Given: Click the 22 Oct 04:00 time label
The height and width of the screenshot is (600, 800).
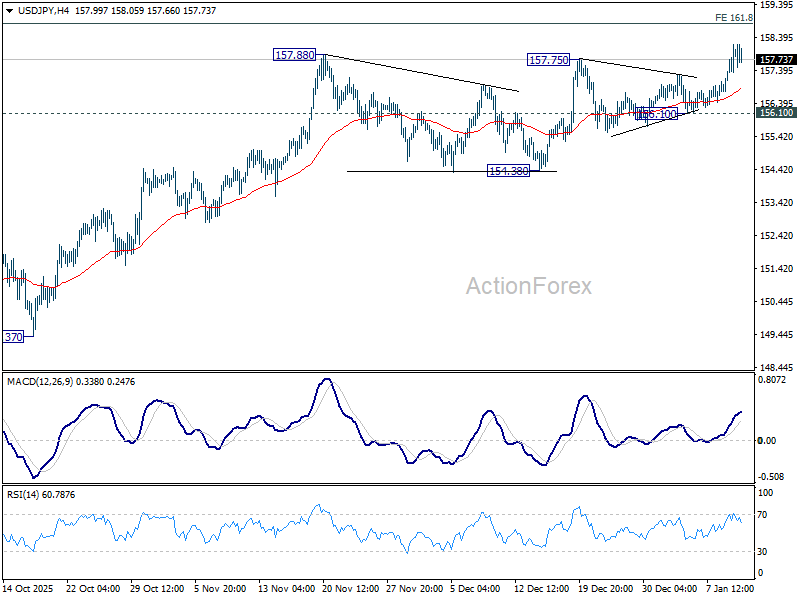Looking at the screenshot, I should (93, 588).
